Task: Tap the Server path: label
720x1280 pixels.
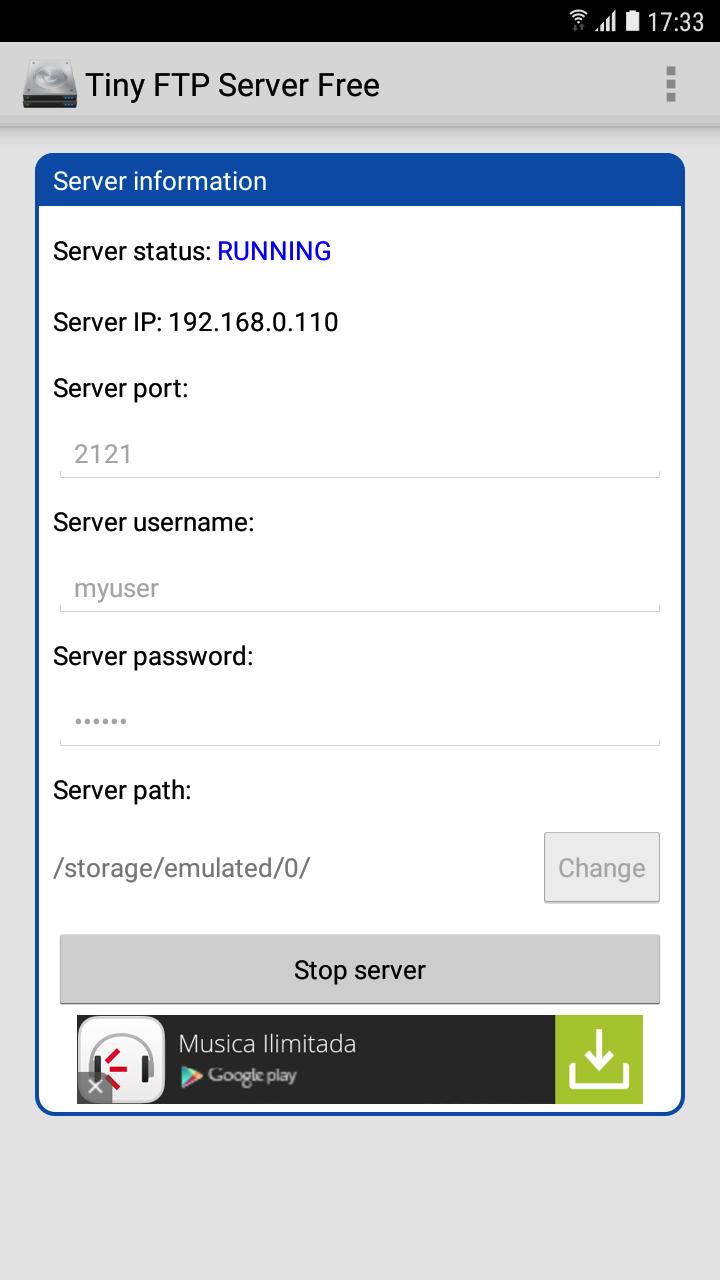Action: click(x=122, y=790)
